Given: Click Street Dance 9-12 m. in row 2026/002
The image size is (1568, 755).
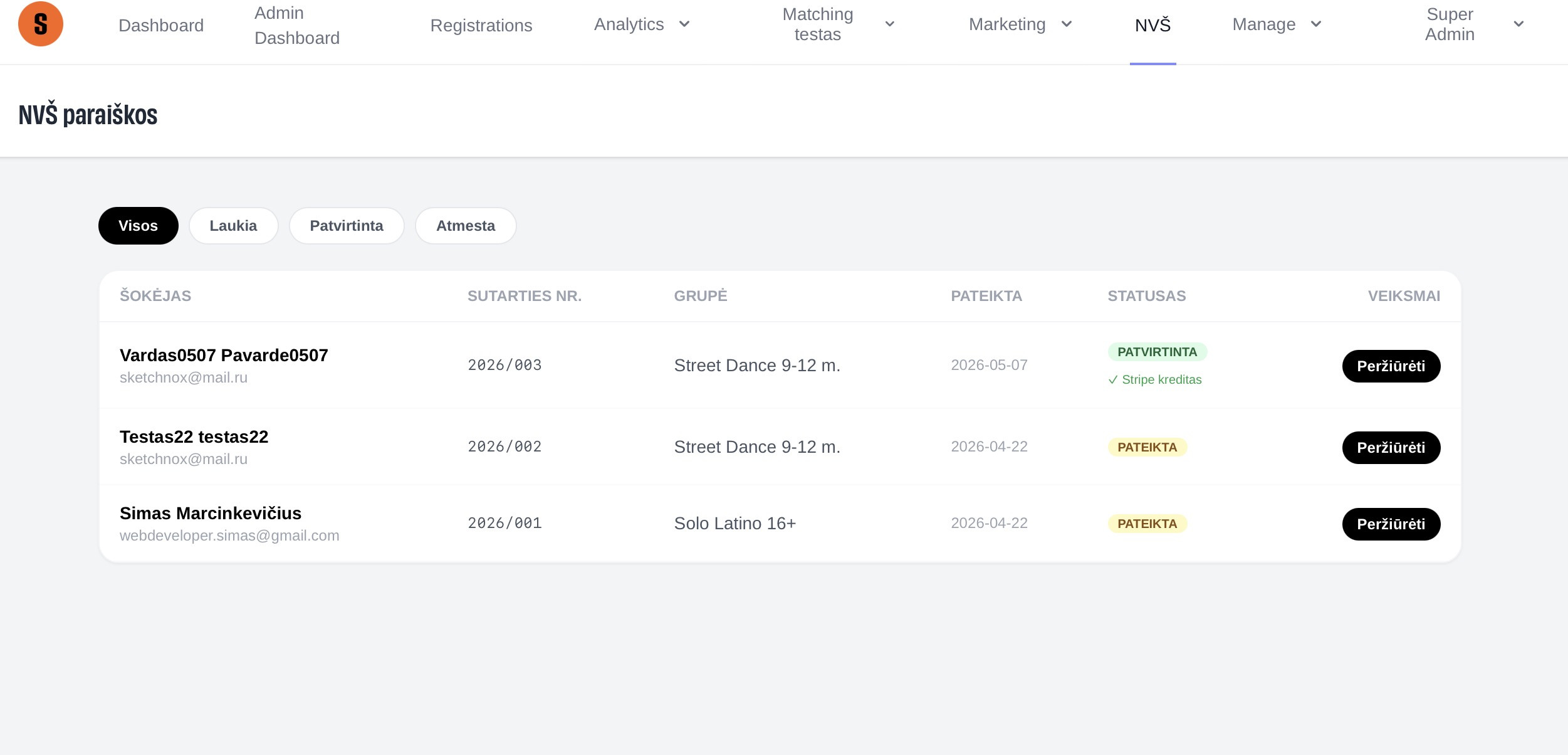Looking at the screenshot, I should tap(757, 446).
